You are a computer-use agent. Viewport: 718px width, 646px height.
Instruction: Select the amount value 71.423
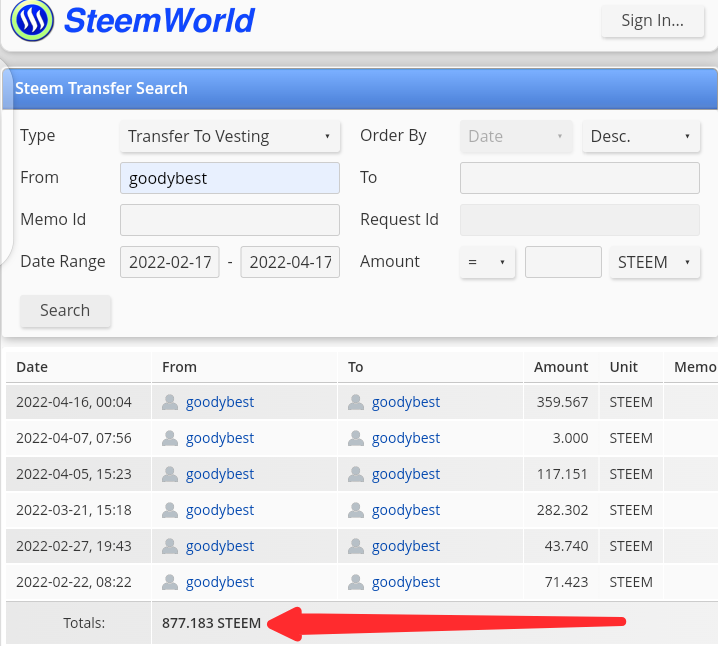[566, 582]
